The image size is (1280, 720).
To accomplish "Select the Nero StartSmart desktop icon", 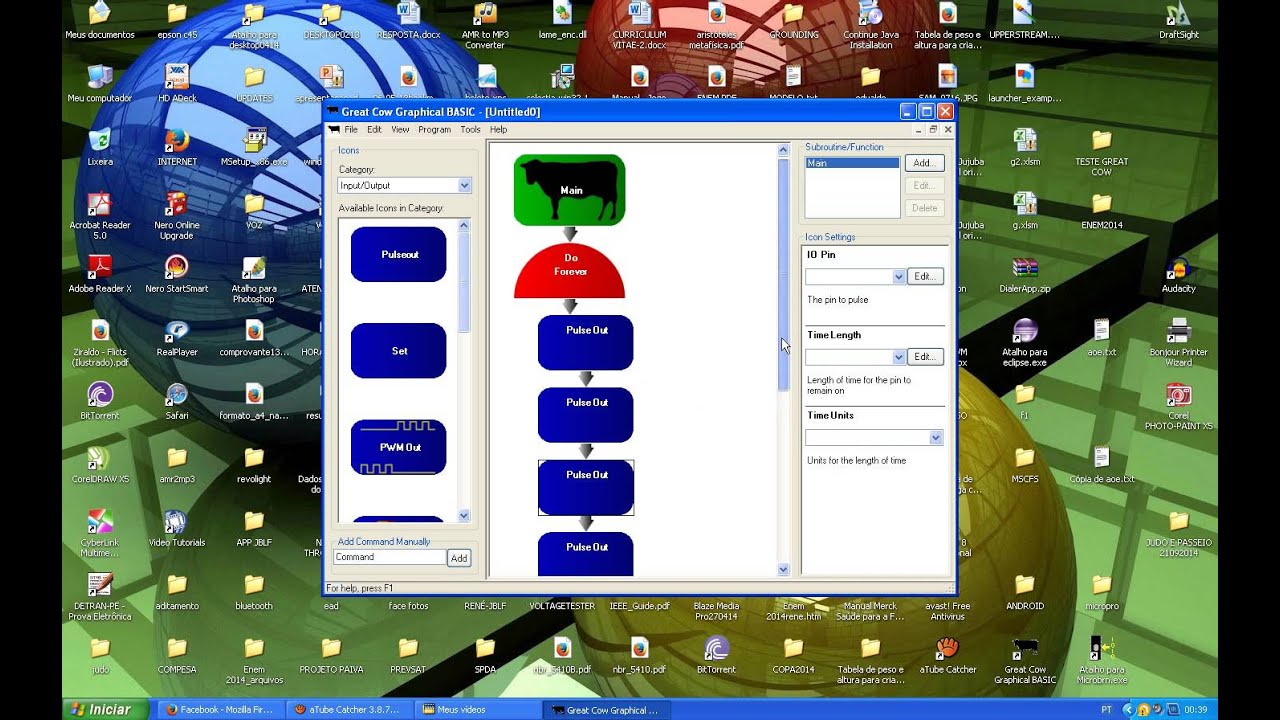I will coord(177,274).
